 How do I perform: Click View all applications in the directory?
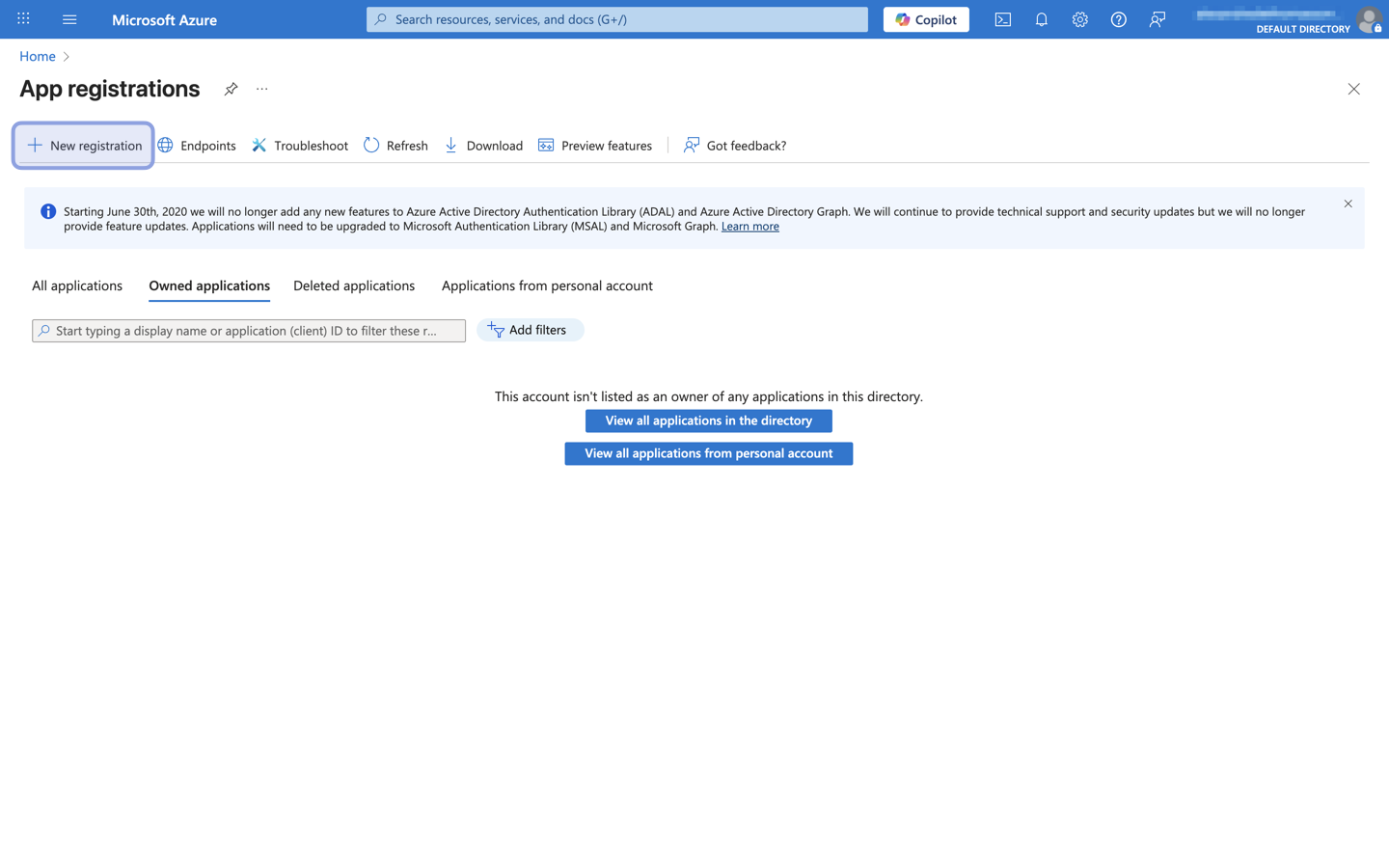[x=708, y=420]
